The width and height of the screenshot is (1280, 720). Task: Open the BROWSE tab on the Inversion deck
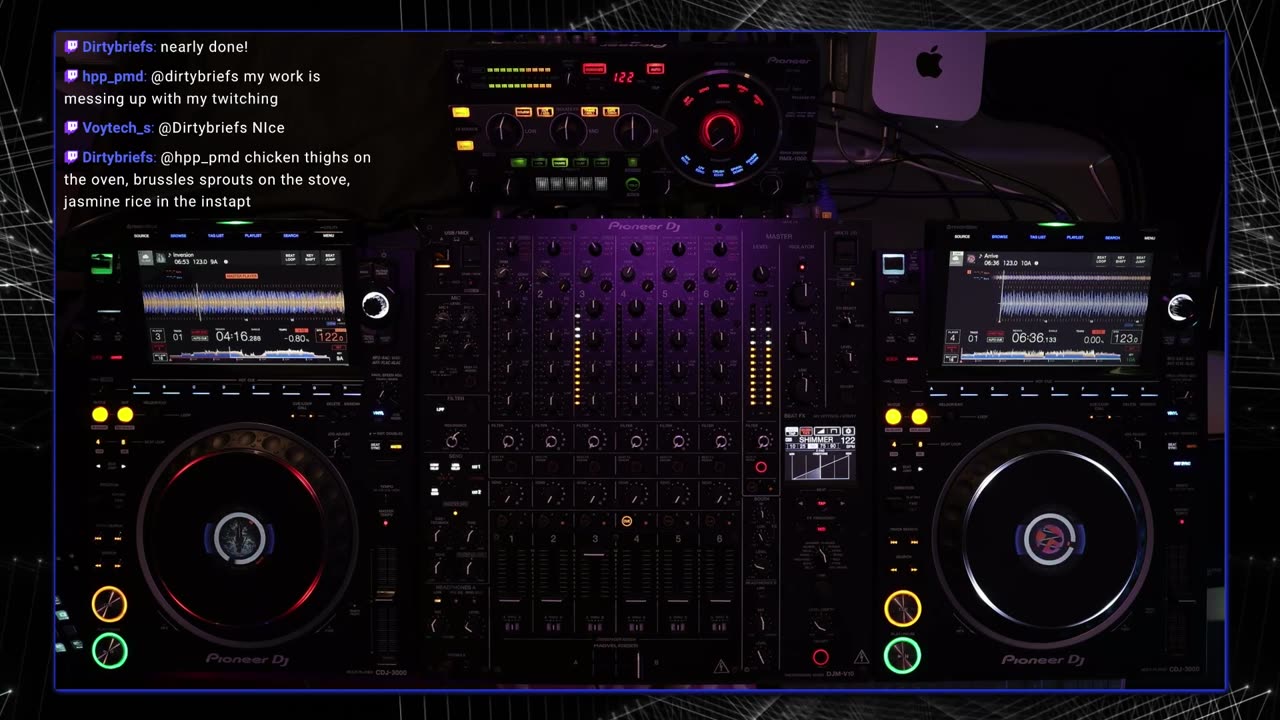178,236
